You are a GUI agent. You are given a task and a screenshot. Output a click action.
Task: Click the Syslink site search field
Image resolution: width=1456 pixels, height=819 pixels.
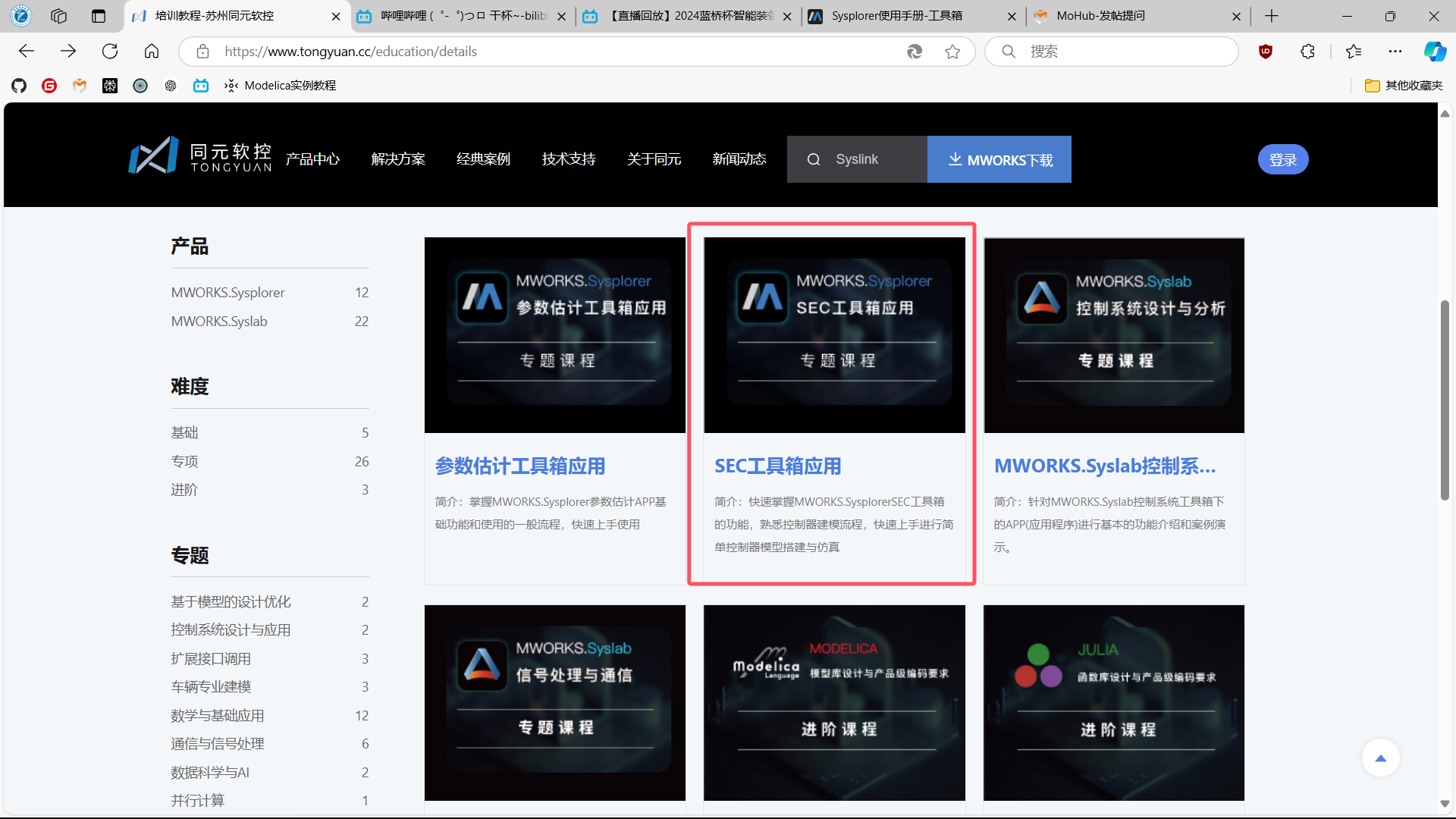(x=857, y=159)
